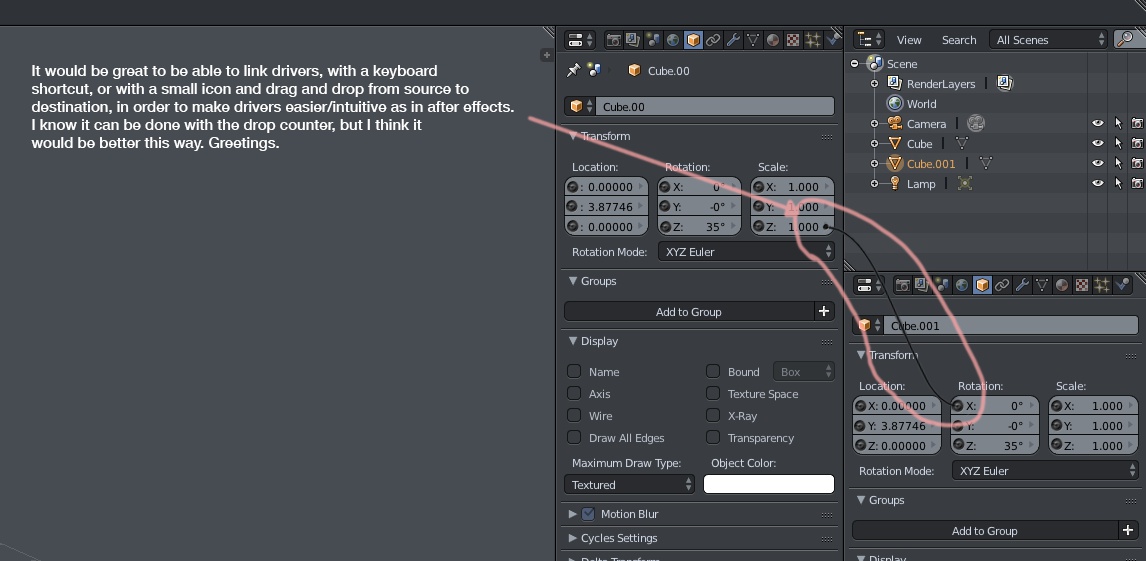
Task: Click Add to Group in Cube.001 panel
Action: [x=984, y=530]
